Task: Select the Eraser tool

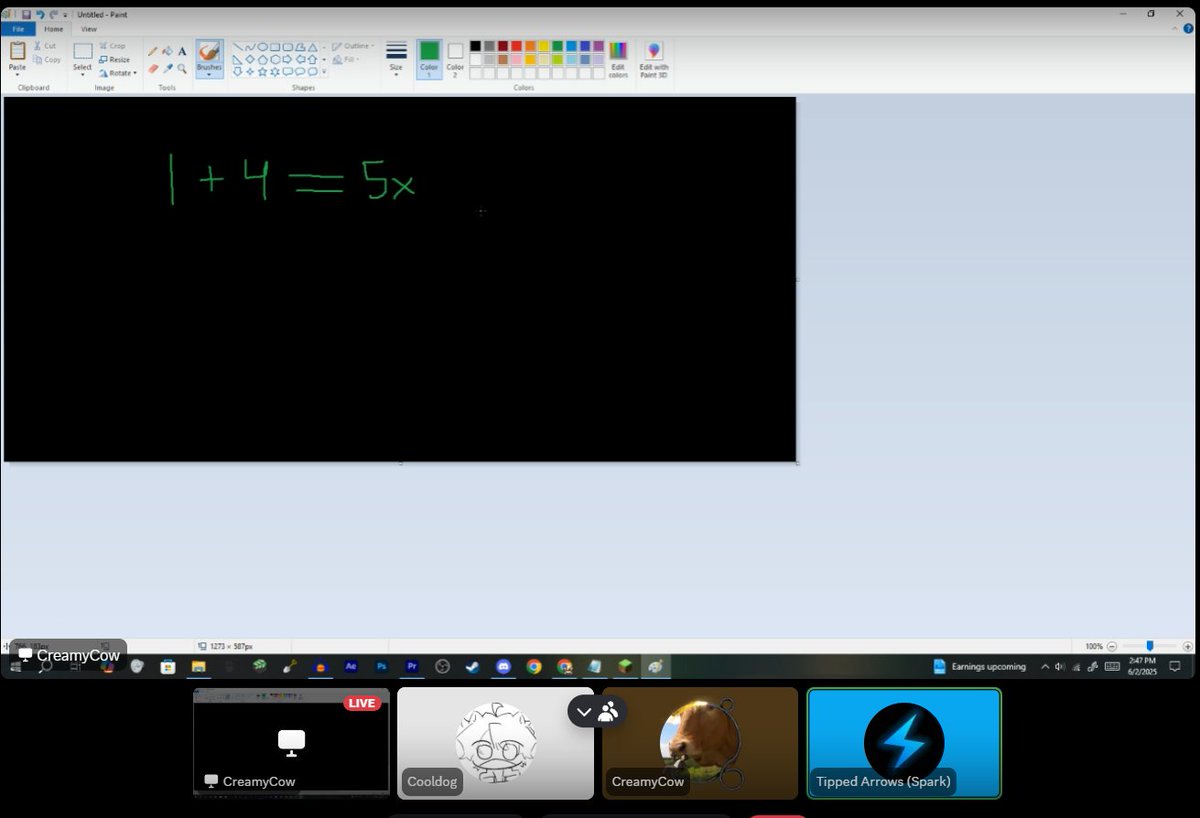Action: (152, 69)
